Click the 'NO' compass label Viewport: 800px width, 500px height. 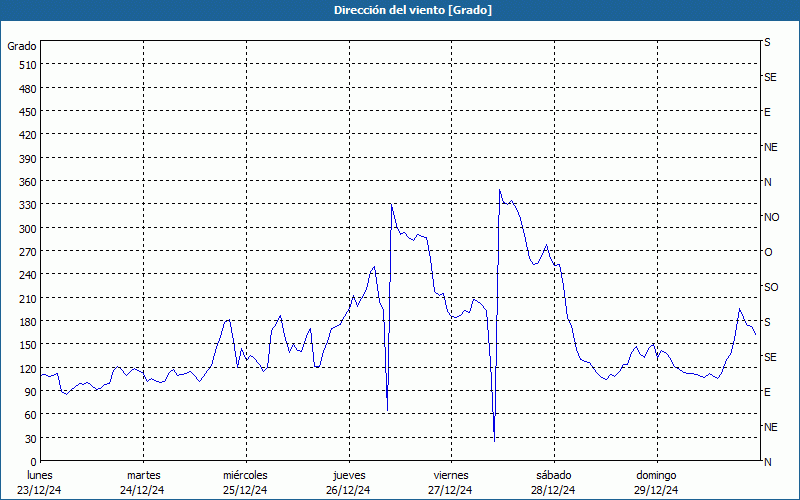coord(771,217)
